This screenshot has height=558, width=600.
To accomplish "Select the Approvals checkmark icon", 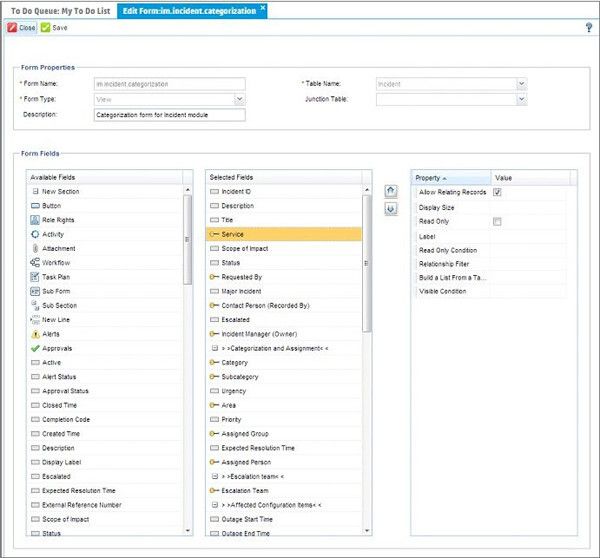I will pyautogui.click(x=35, y=348).
